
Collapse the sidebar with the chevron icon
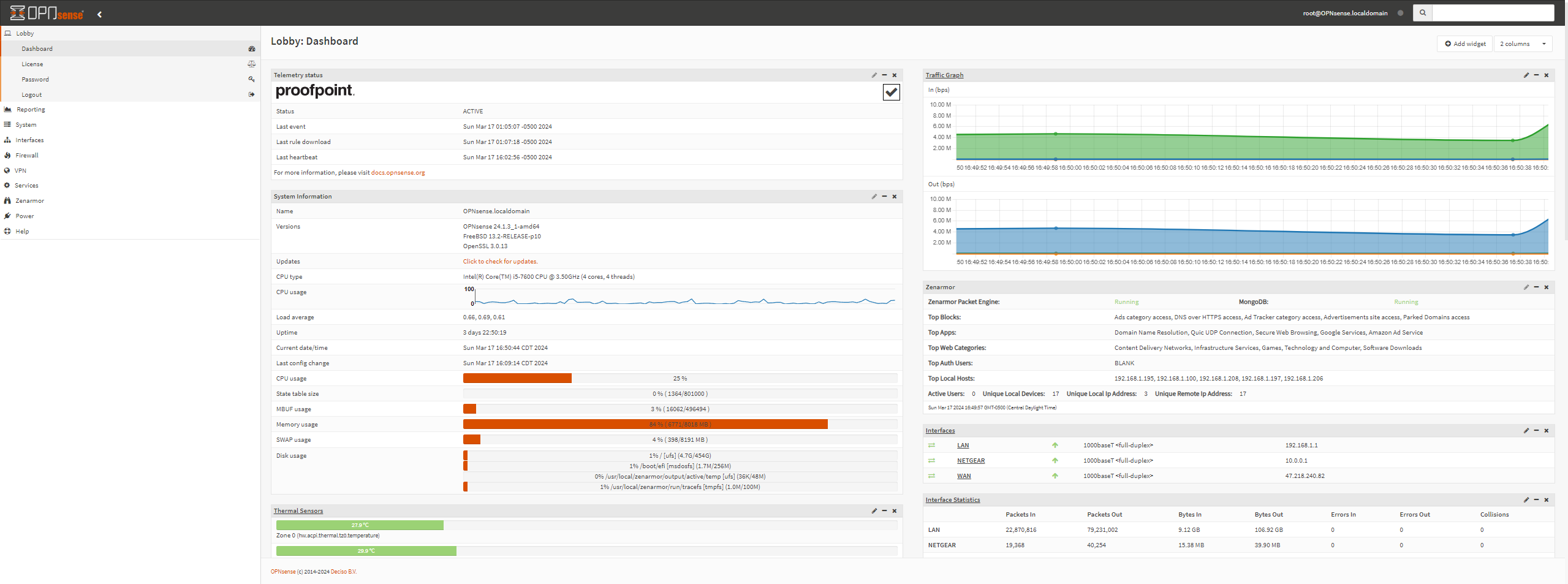(x=99, y=14)
